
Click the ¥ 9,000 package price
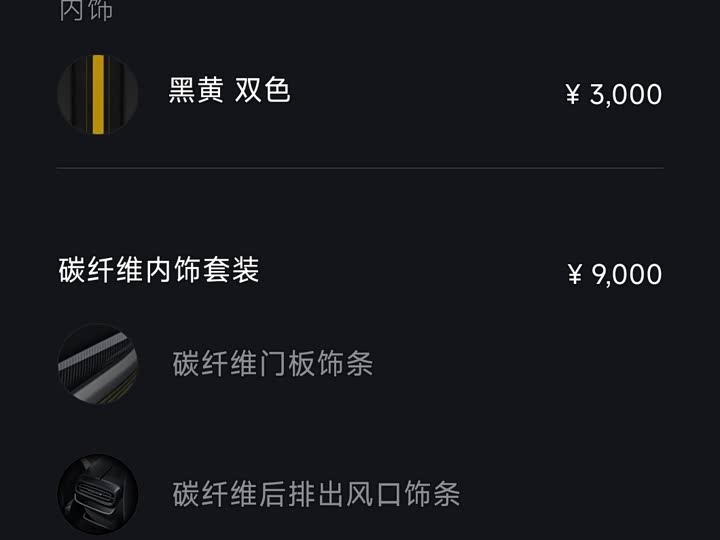tap(614, 275)
